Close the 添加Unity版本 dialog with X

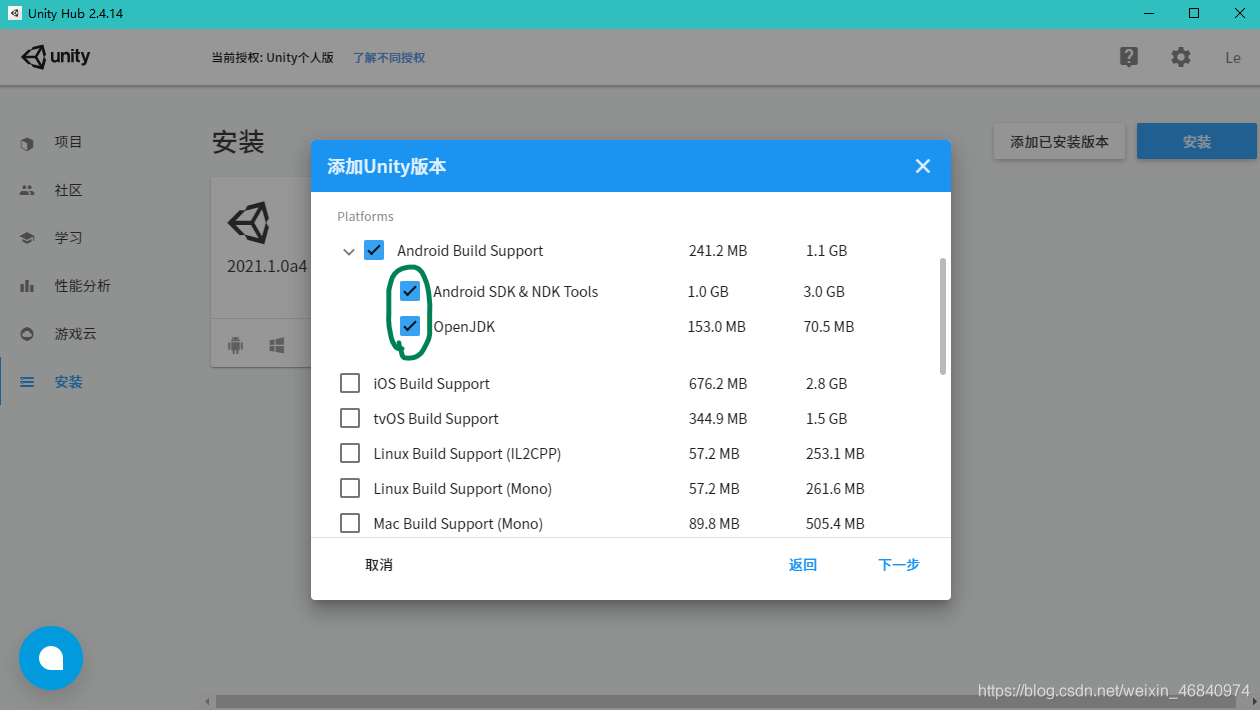923,166
